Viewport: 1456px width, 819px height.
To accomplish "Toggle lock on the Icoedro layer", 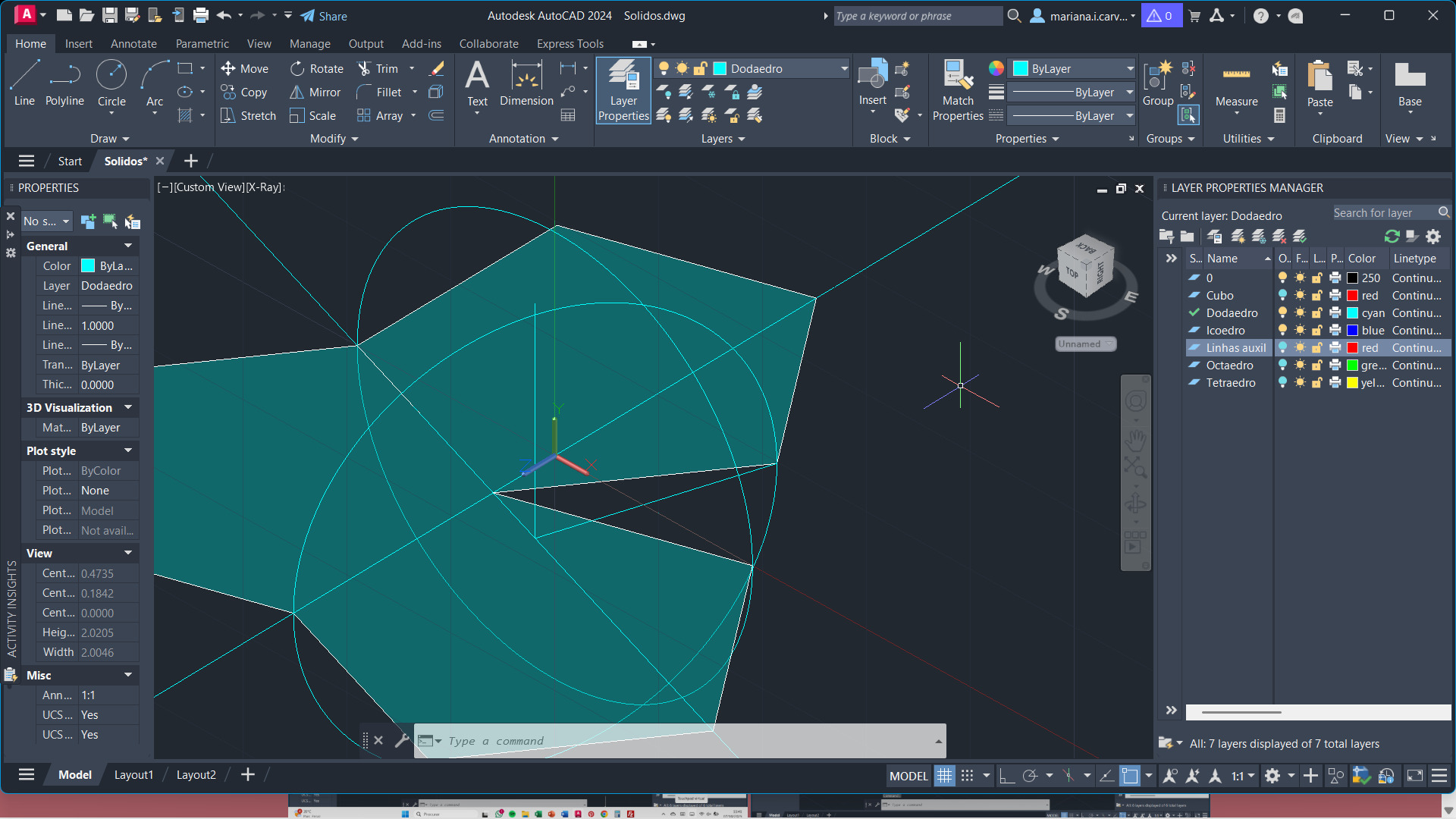I will coord(1317,331).
